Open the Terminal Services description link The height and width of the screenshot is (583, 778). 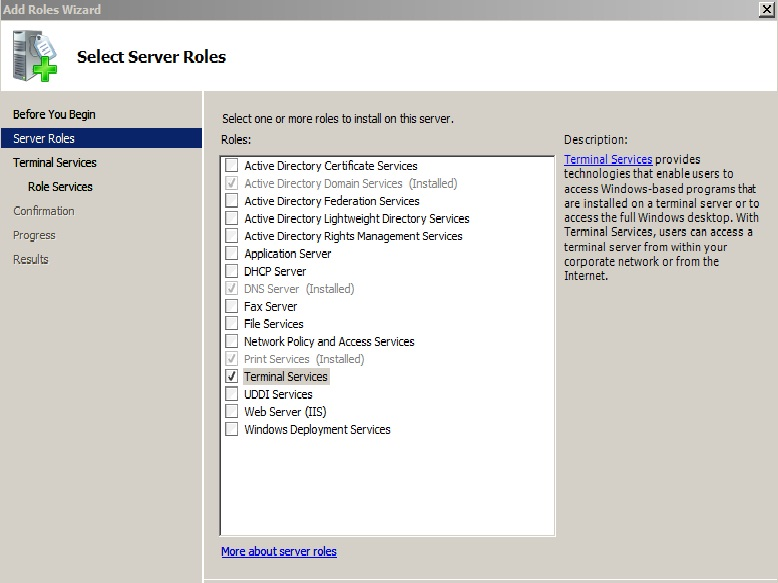pyautogui.click(x=608, y=159)
